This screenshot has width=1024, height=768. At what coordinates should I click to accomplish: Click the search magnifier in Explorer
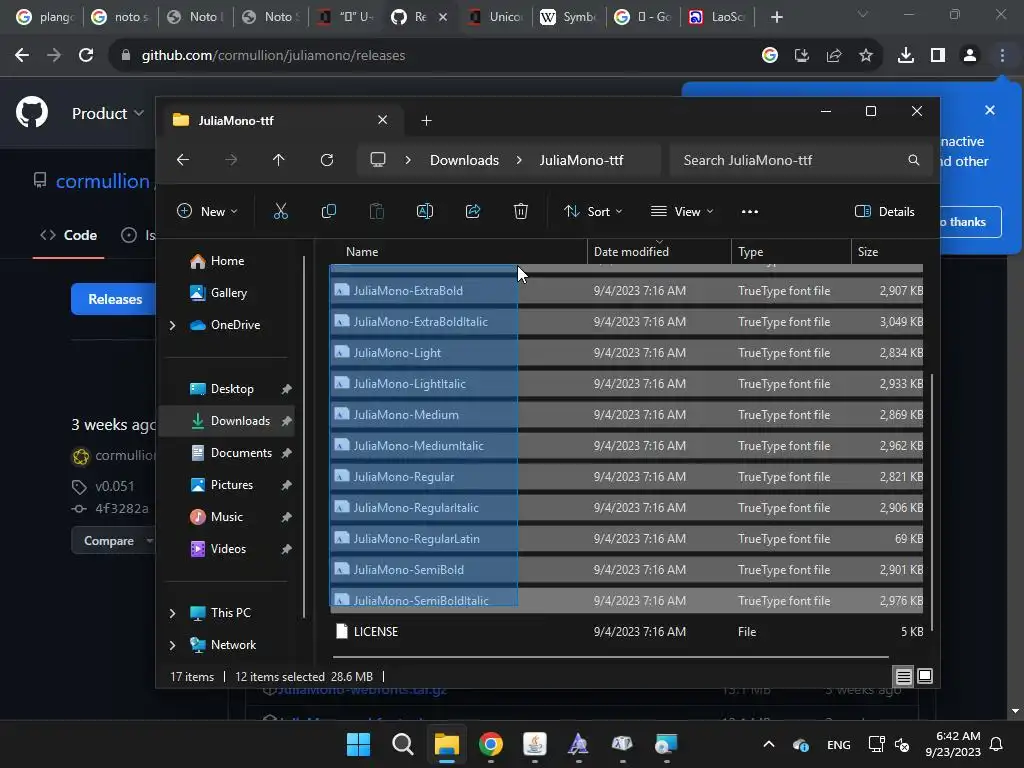[x=914, y=160]
